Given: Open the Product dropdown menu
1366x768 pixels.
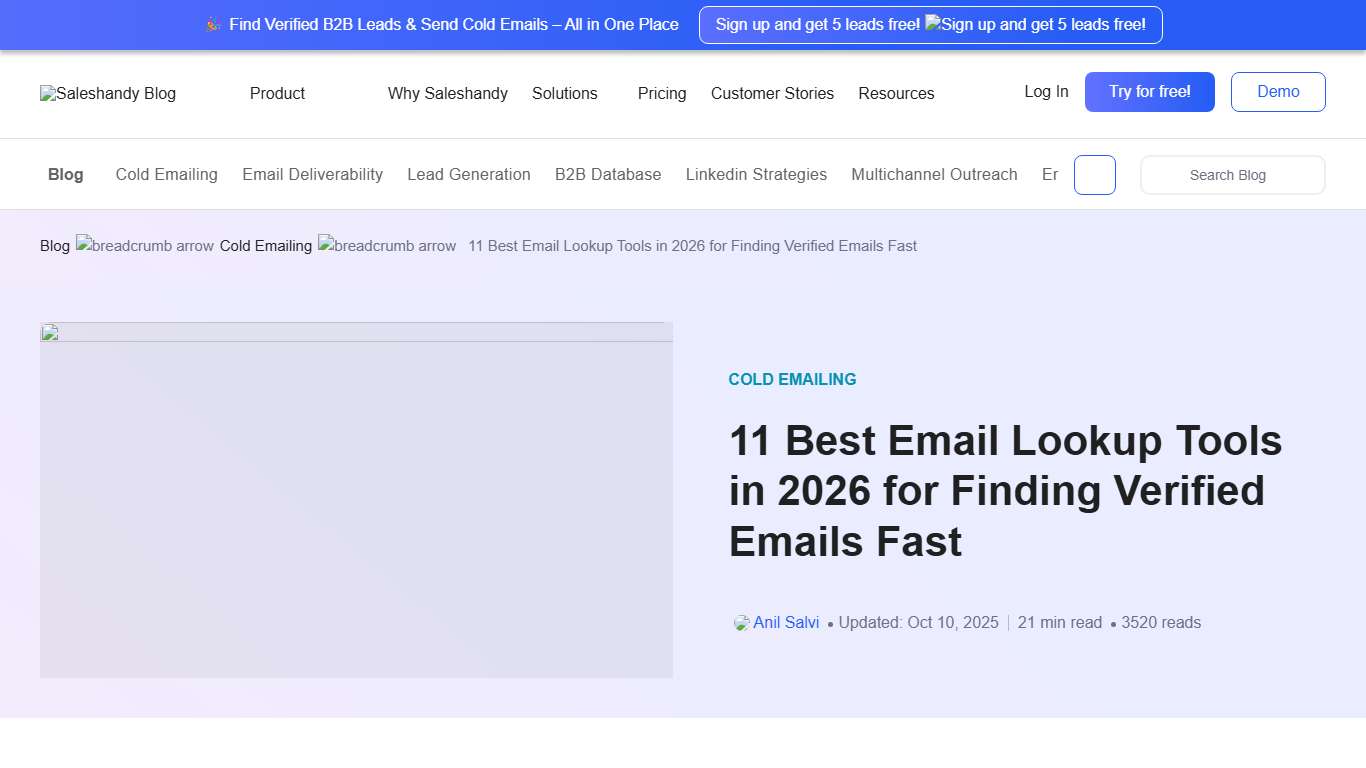Looking at the screenshot, I should [277, 93].
